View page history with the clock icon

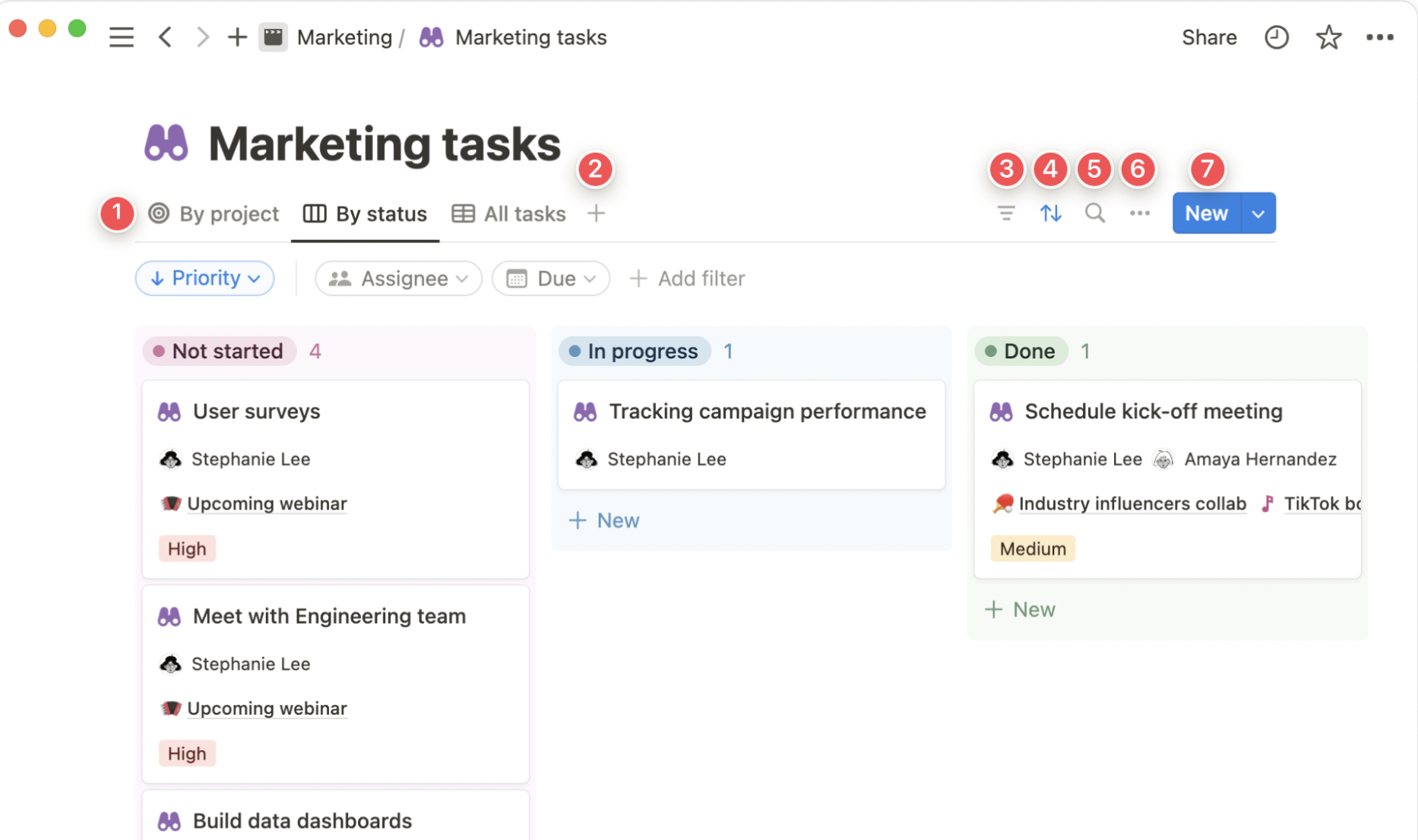[1277, 36]
